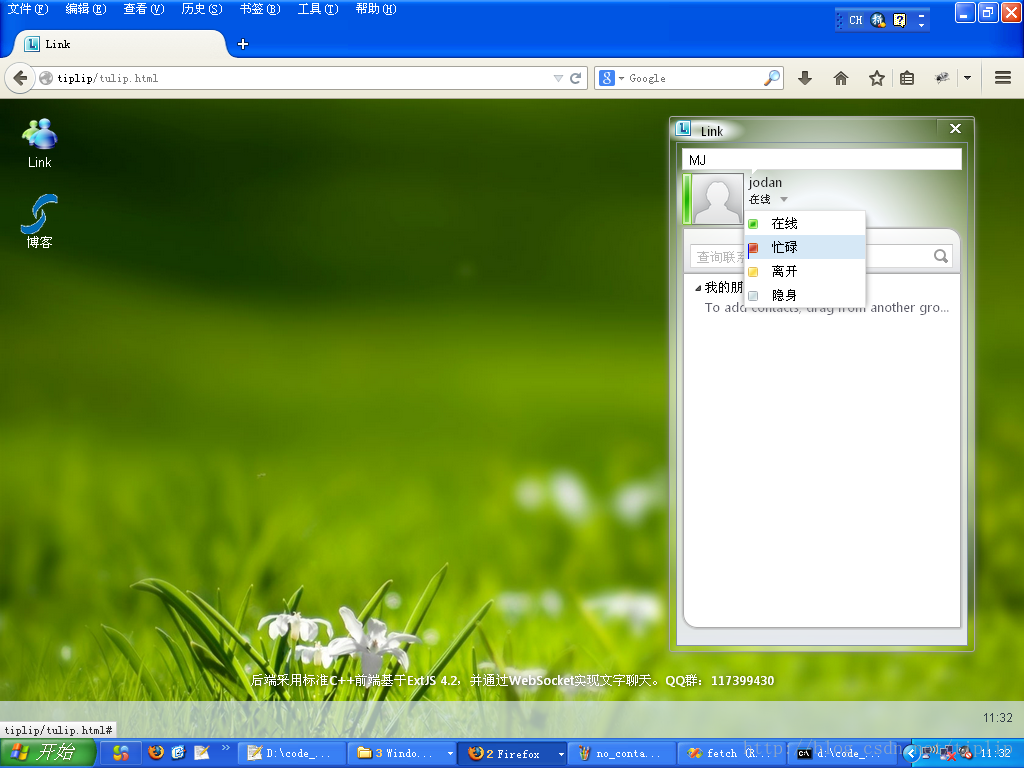Click the Internet Explorer quick launch icon
The height and width of the screenshot is (768, 1024).
pyautogui.click(x=178, y=753)
